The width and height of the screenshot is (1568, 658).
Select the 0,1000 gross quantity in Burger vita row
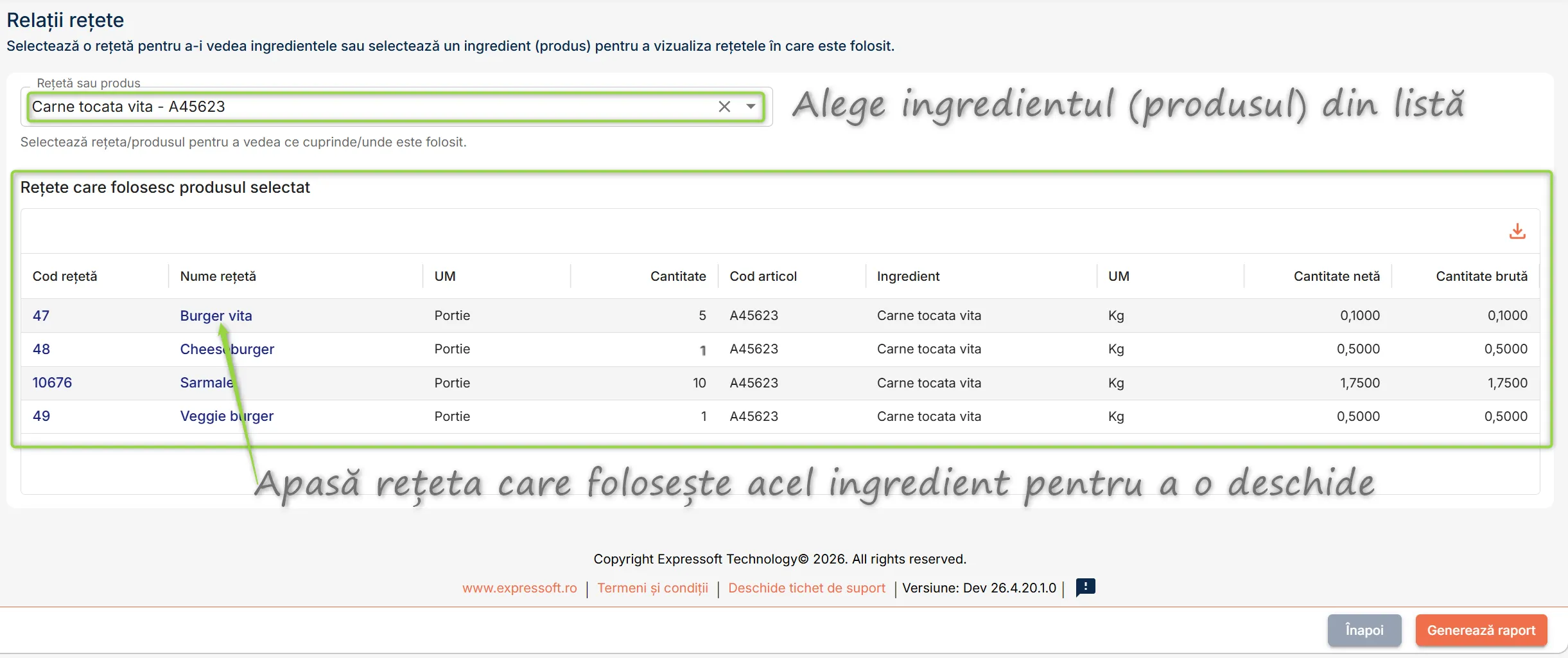(1507, 316)
